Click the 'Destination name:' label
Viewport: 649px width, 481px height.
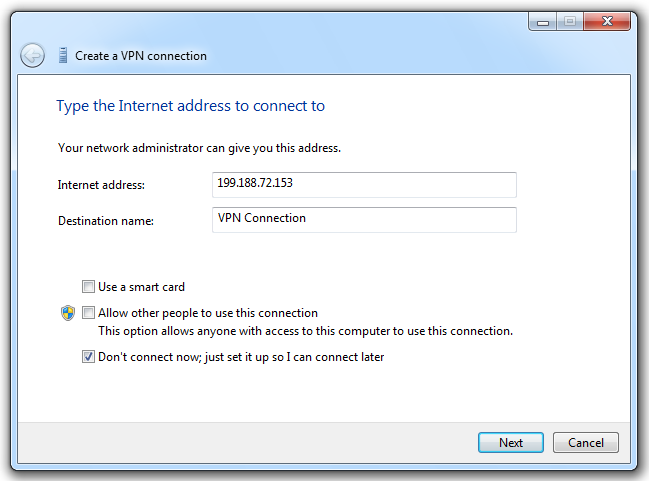point(106,221)
